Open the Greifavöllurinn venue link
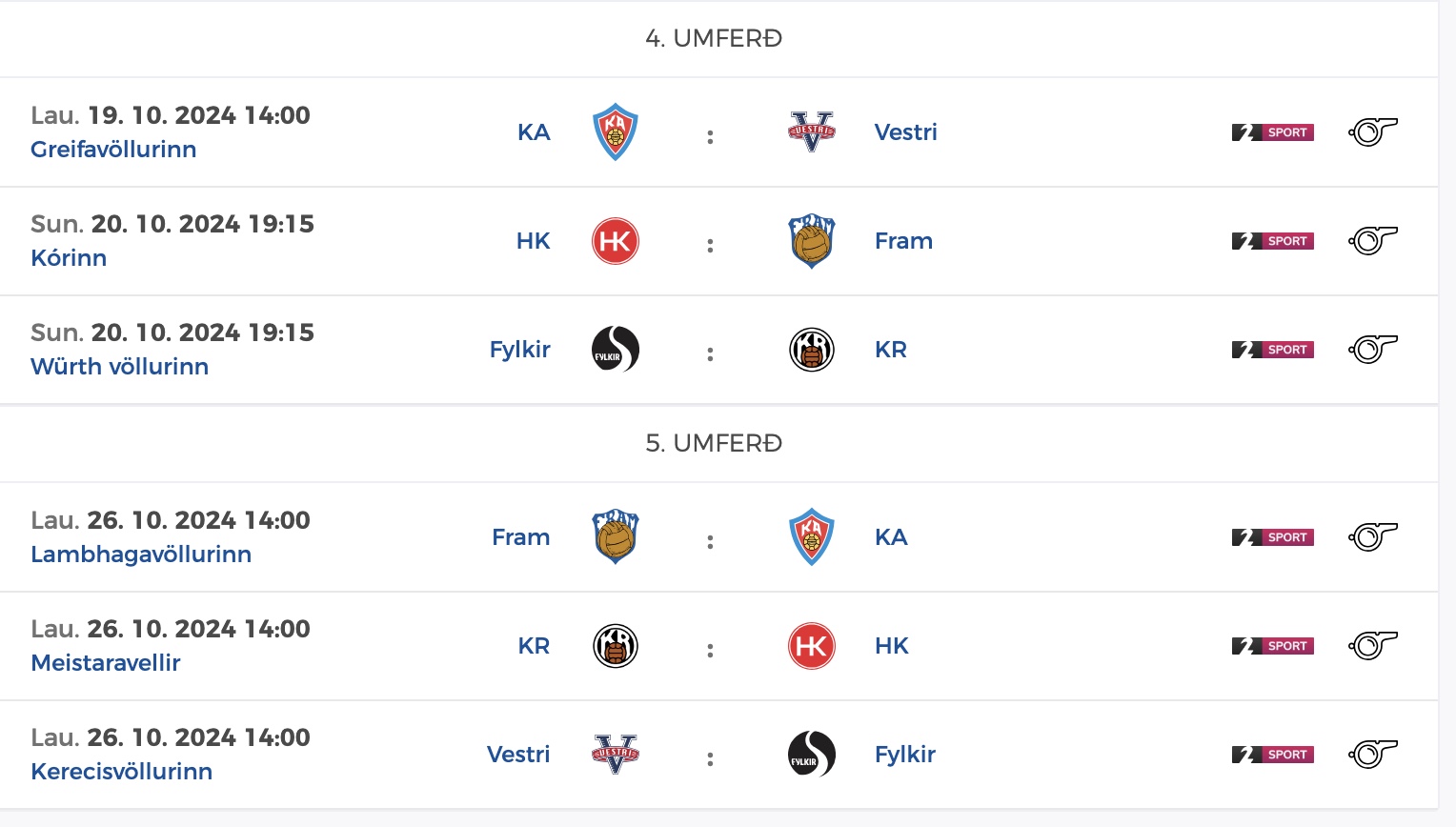1456x827 pixels. pos(113,150)
